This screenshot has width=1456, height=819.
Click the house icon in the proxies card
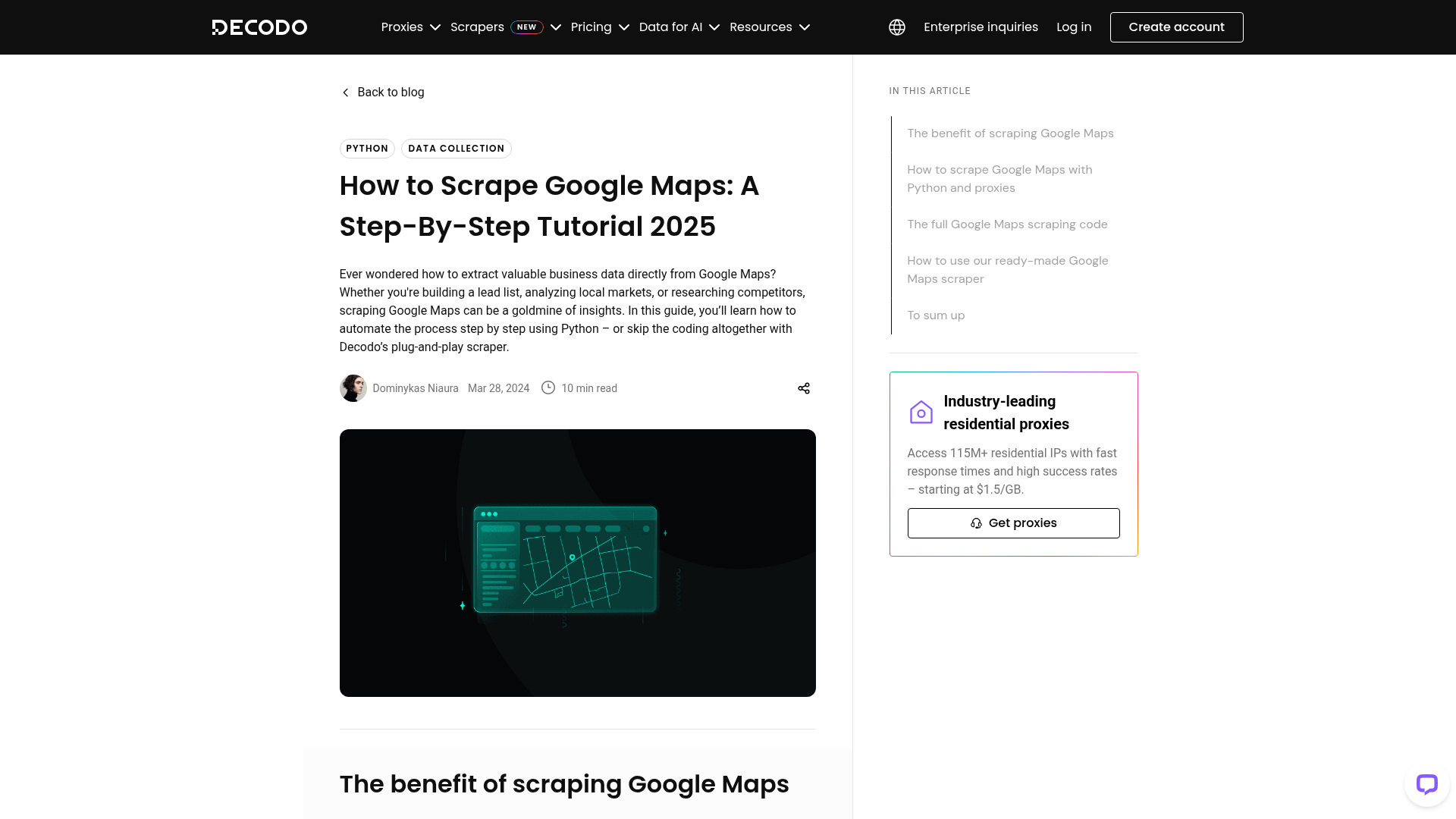click(x=921, y=413)
